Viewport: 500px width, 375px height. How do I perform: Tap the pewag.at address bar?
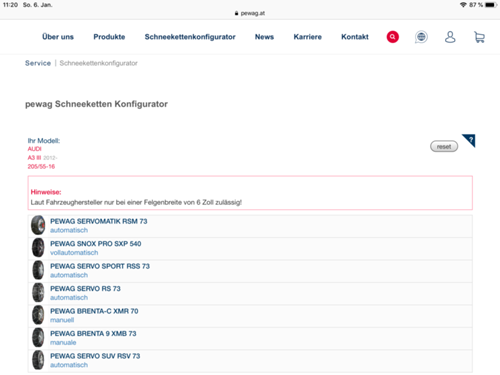pos(250,13)
